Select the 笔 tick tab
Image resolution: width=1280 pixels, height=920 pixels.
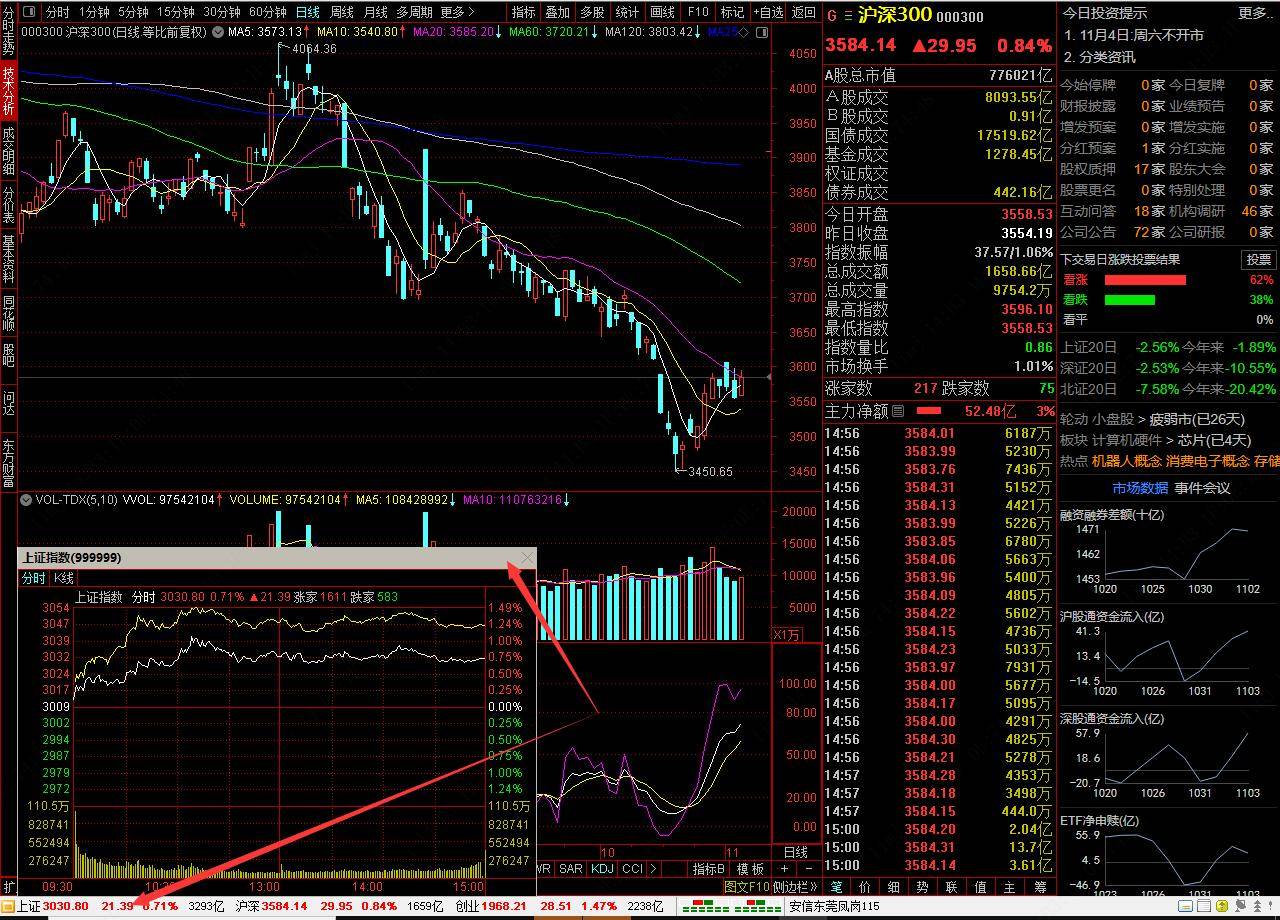pyautogui.click(x=836, y=886)
